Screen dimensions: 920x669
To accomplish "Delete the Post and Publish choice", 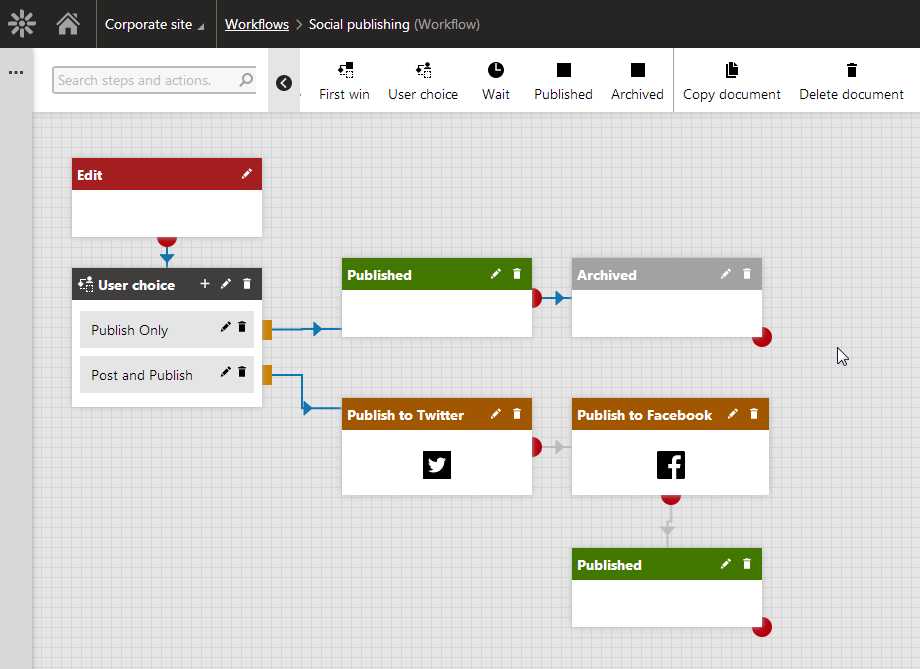I will click(241, 373).
